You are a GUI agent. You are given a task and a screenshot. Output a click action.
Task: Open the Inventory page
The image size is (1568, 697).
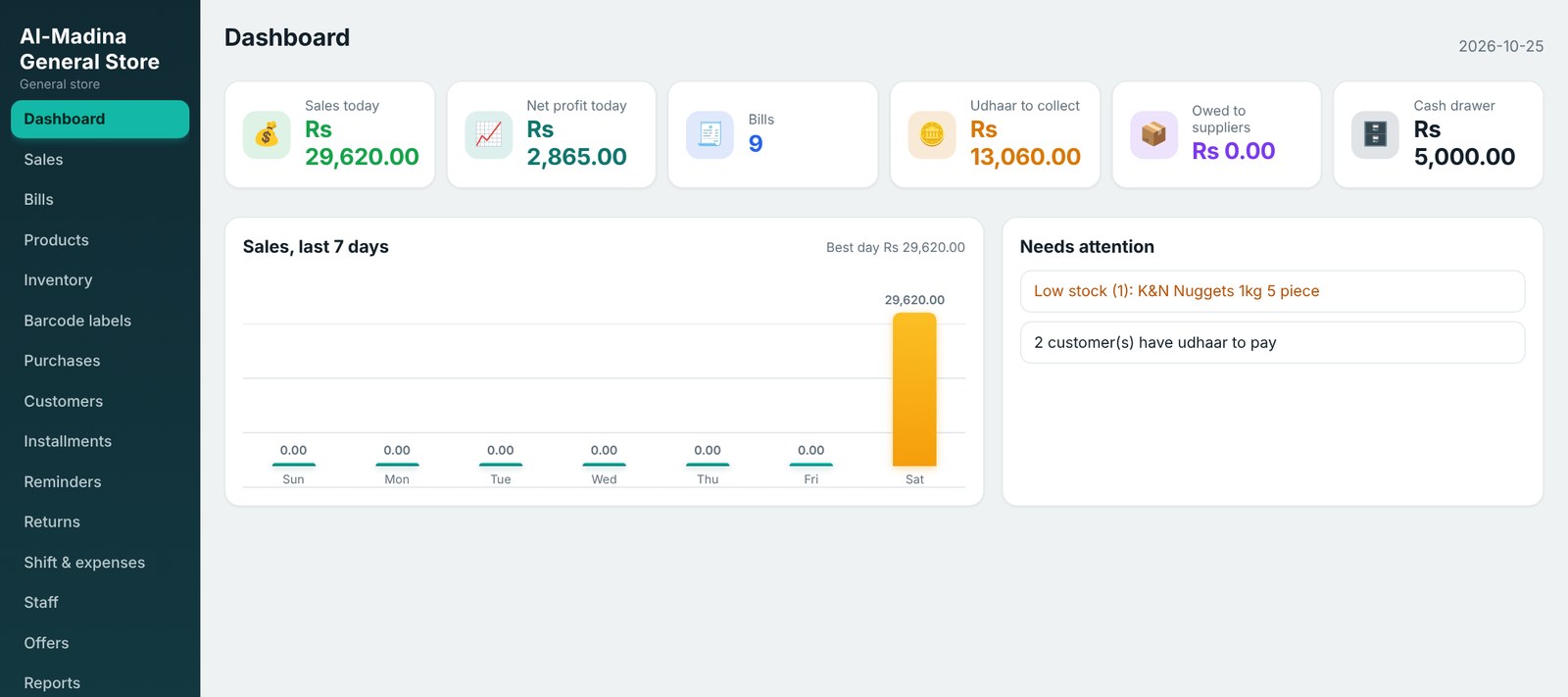pyautogui.click(x=100, y=280)
